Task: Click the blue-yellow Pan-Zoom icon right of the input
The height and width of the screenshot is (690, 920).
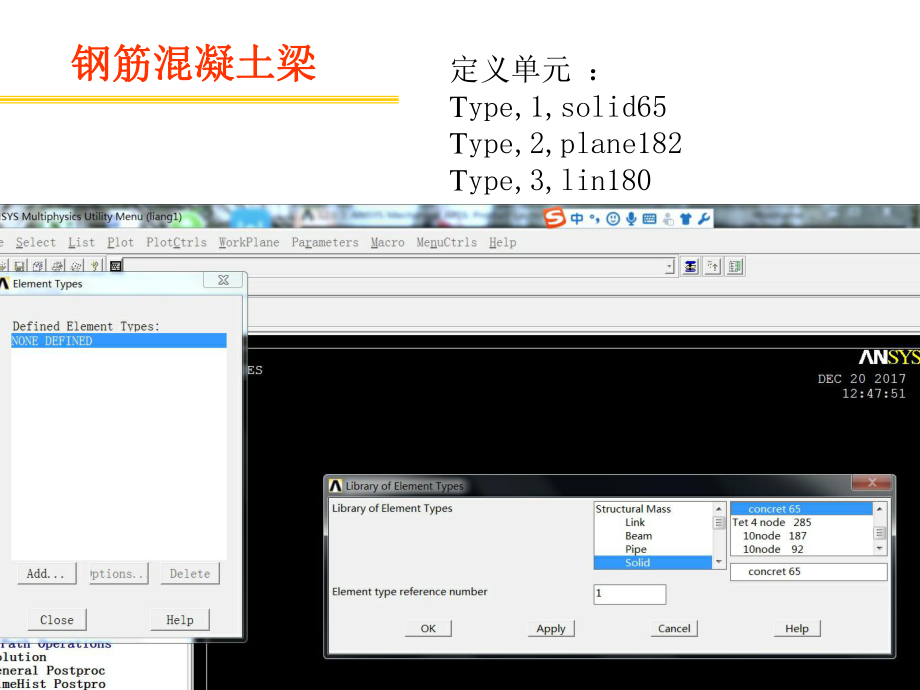Action: (x=690, y=266)
